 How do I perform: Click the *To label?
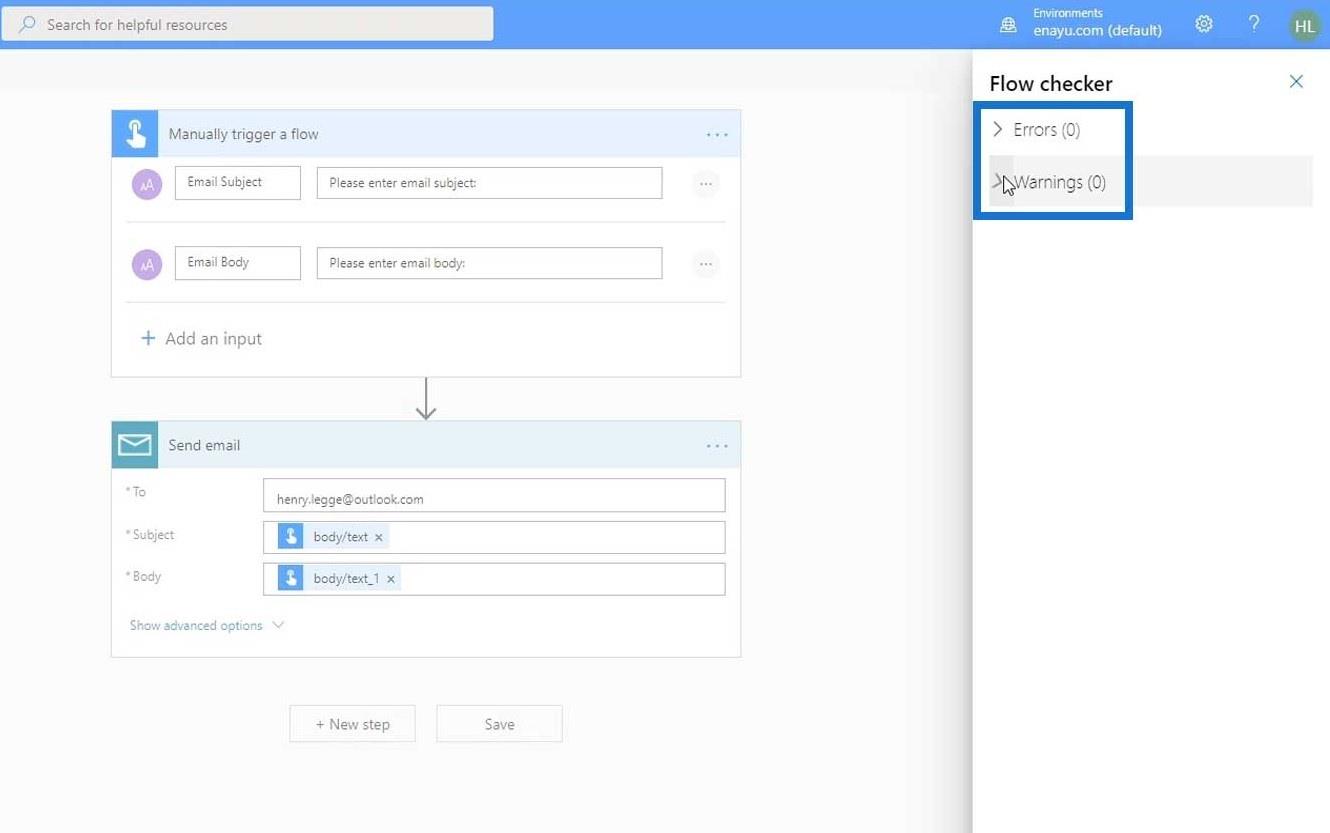tap(135, 492)
